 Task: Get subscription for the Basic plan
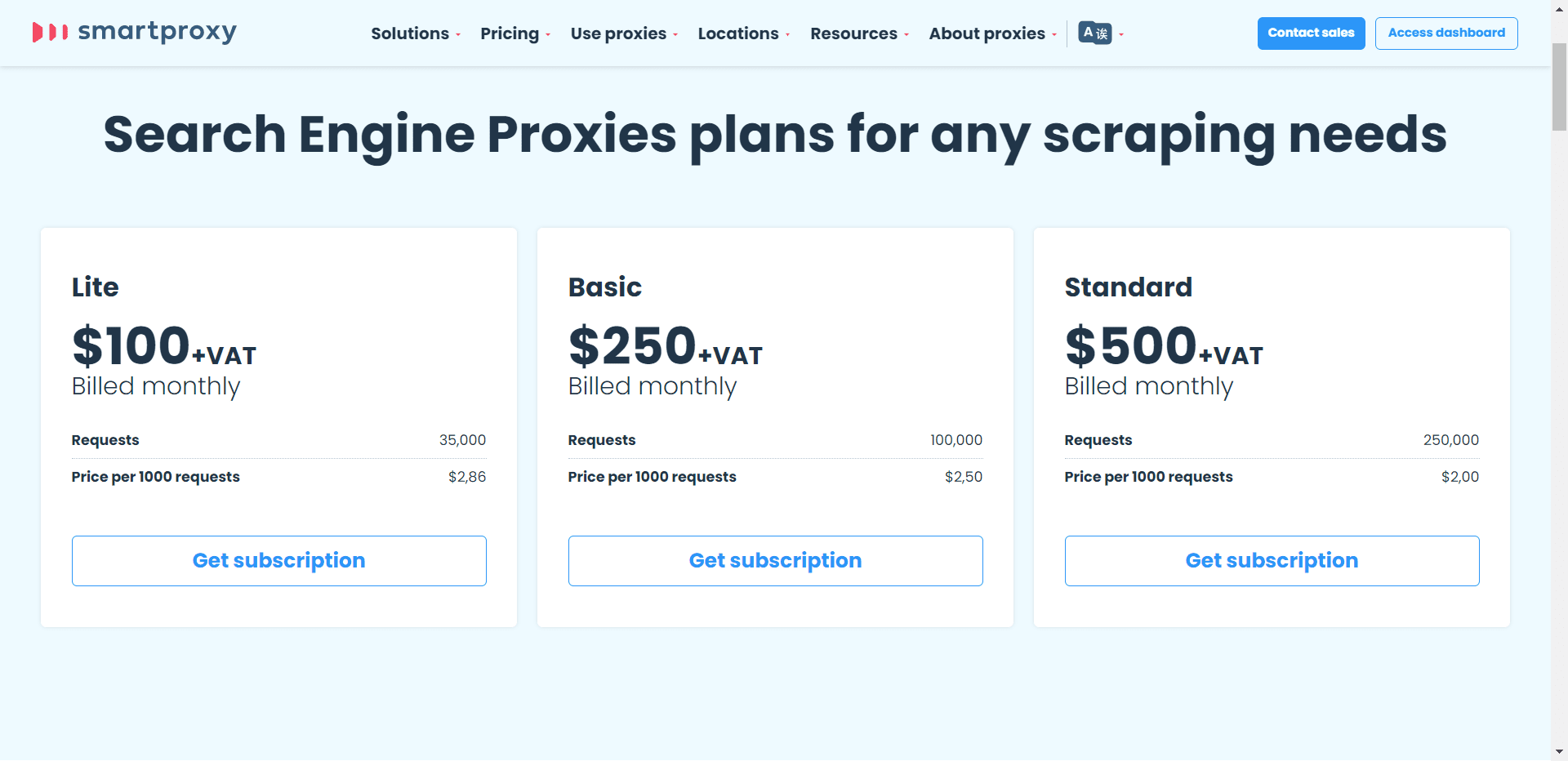pyautogui.click(x=775, y=560)
